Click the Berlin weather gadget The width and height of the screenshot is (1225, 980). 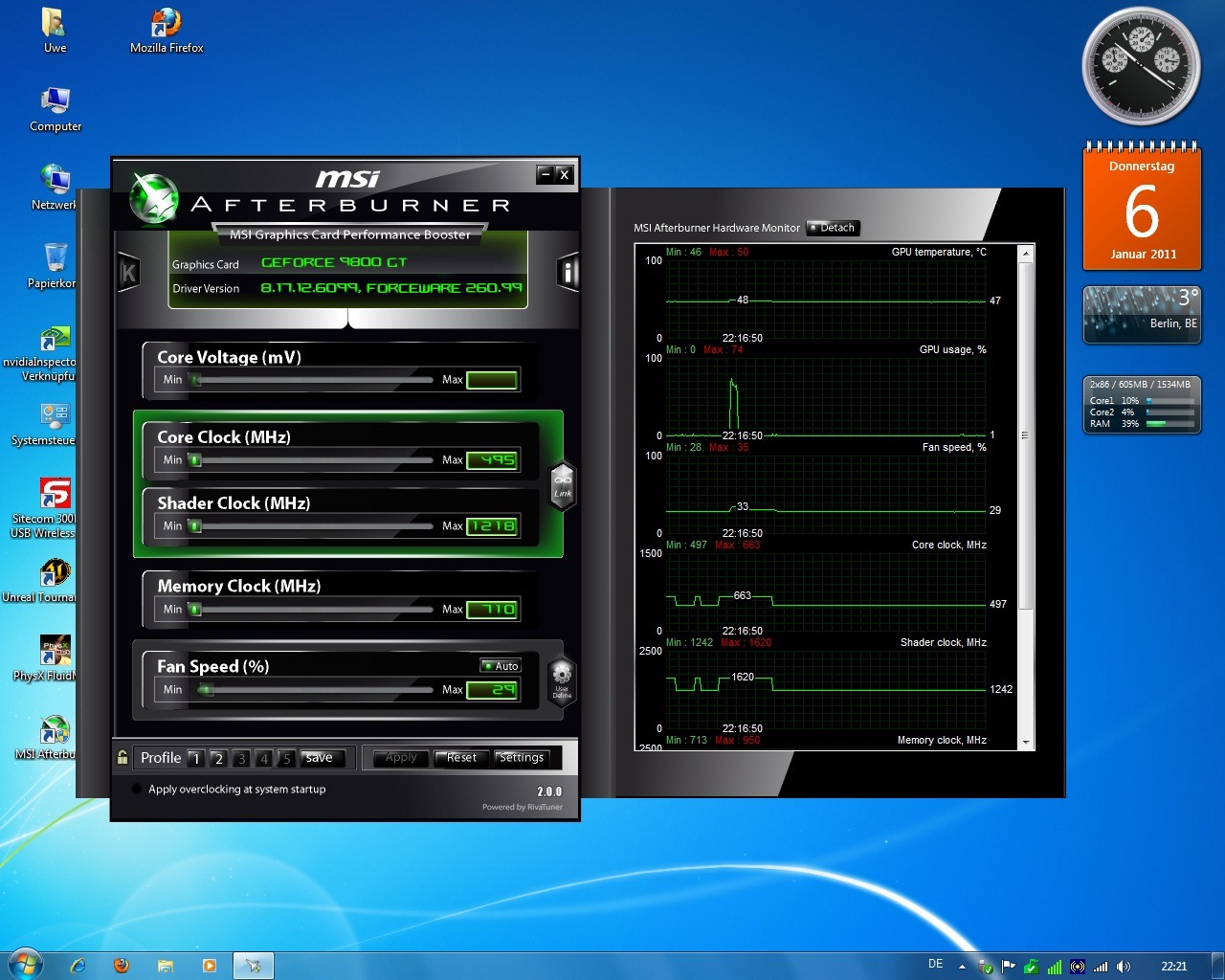pyautogui.click(x=1142, y=314)
